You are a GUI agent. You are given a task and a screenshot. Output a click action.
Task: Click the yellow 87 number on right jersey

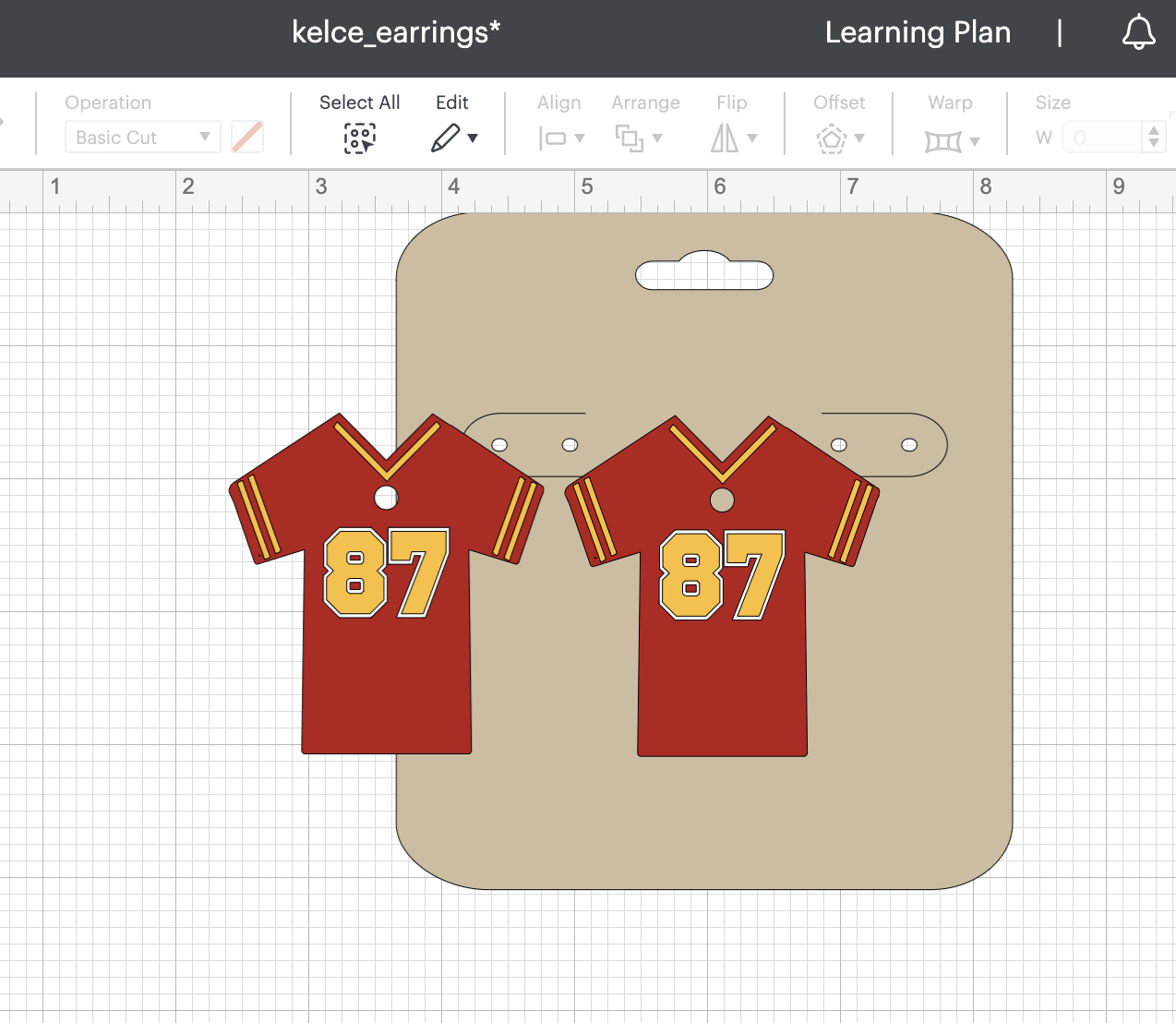722,575
